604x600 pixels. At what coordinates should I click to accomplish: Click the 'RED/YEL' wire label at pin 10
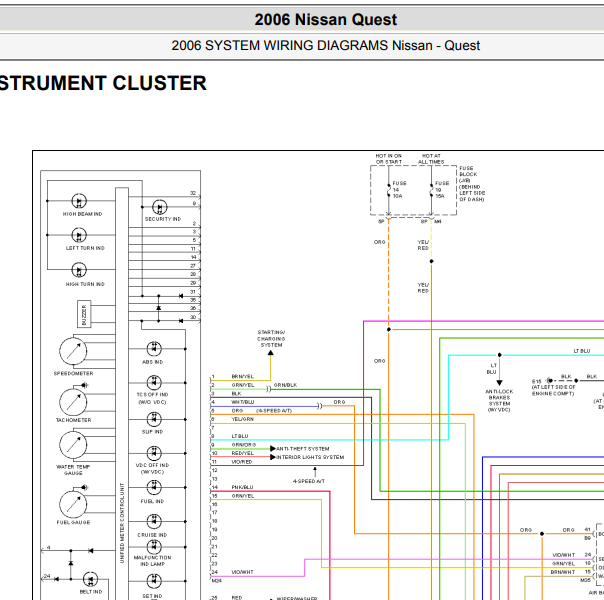pos(243,453)
